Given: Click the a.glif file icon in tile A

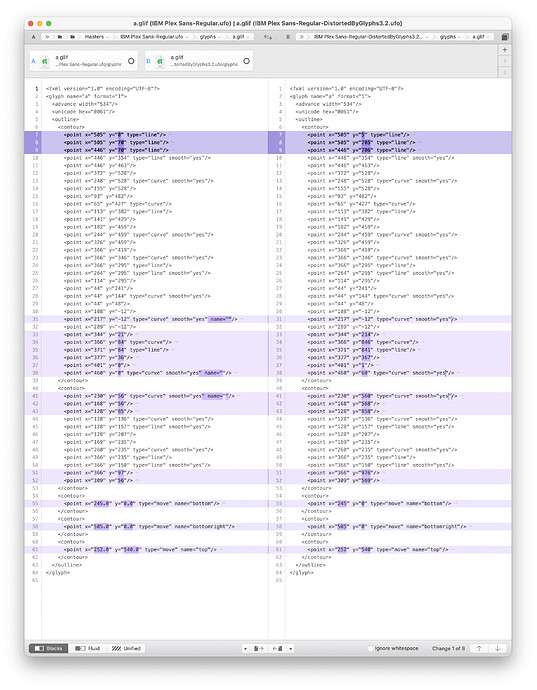Looking at the screenshot, I should [x=44, y=61].
